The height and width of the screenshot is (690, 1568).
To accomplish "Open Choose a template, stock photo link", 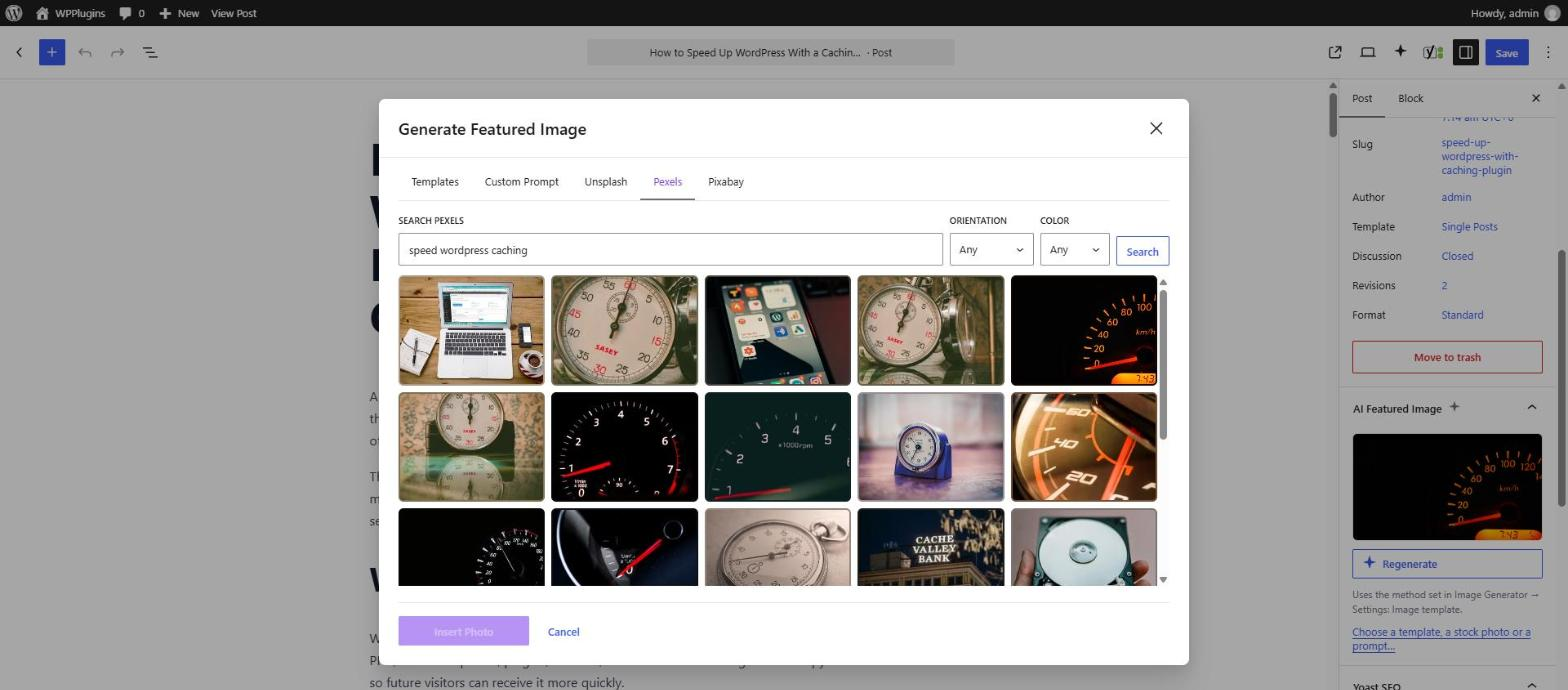I will [x=1441, y=639].
